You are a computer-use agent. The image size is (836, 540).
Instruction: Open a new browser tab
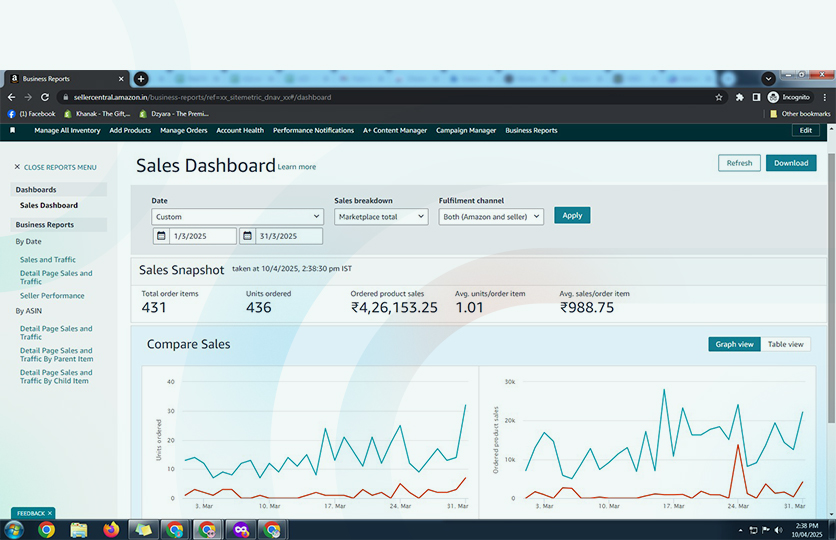(141, 78)
